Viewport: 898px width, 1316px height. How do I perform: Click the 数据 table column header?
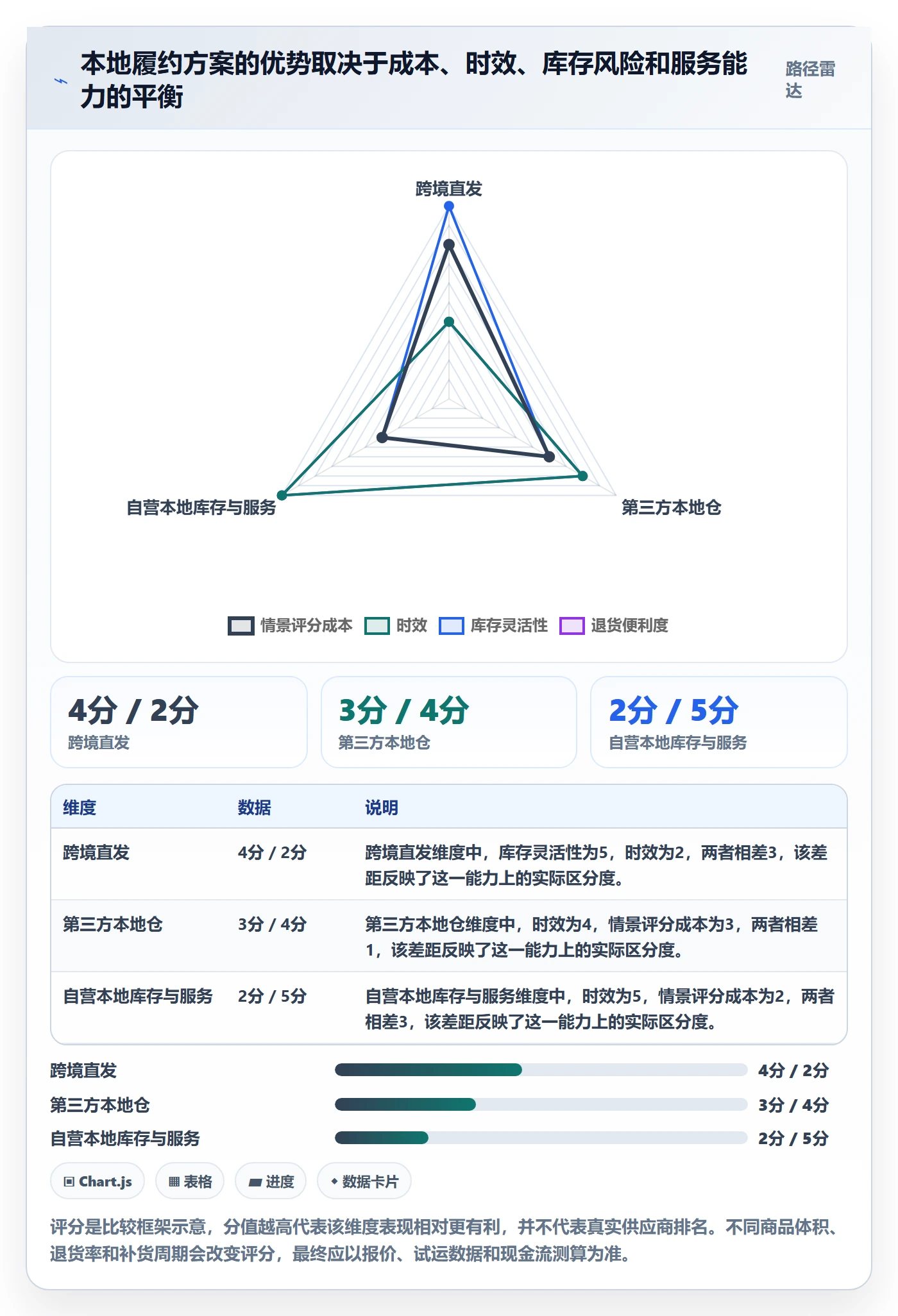[x=255, y=807]
